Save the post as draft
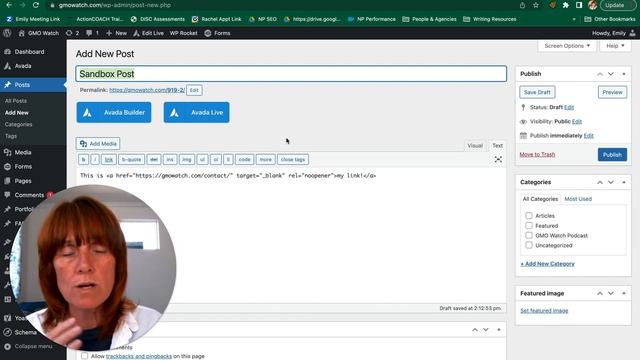This screenshot has width=640, height=360. pyautogui.click(x=537, y=92)
